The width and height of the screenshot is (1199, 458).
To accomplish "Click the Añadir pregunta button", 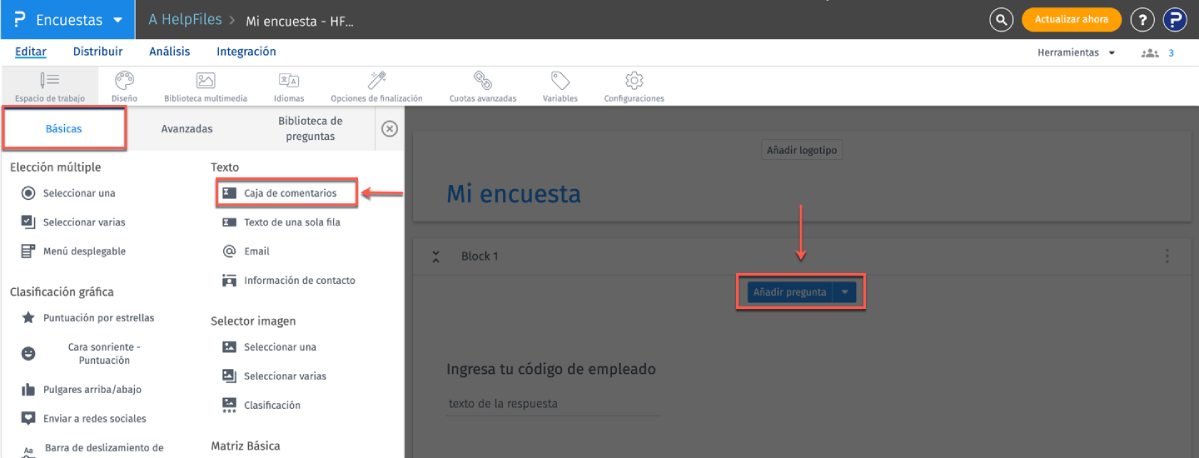I will [789, 291].
